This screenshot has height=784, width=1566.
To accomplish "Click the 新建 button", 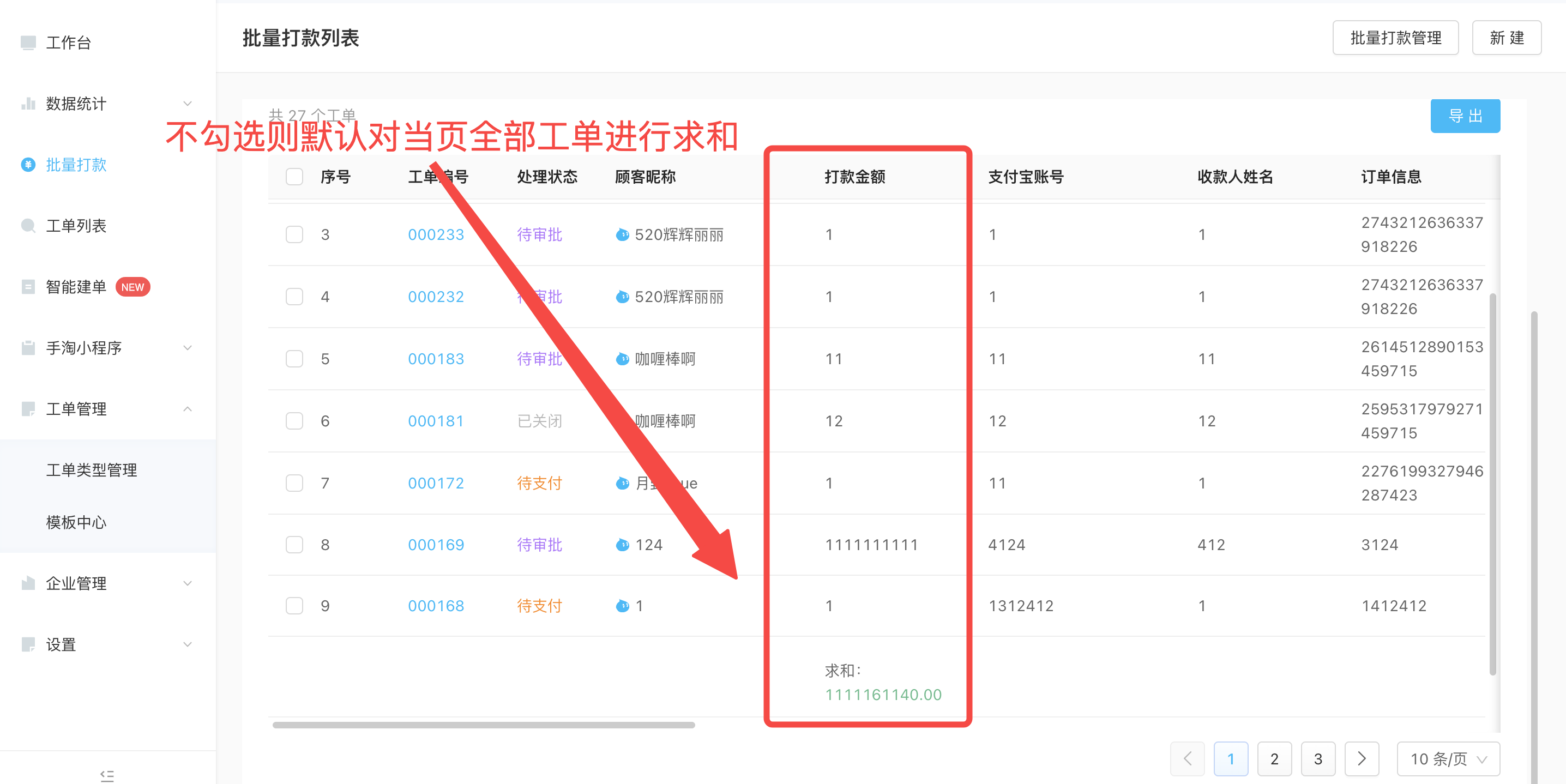I will [1507, 38].
